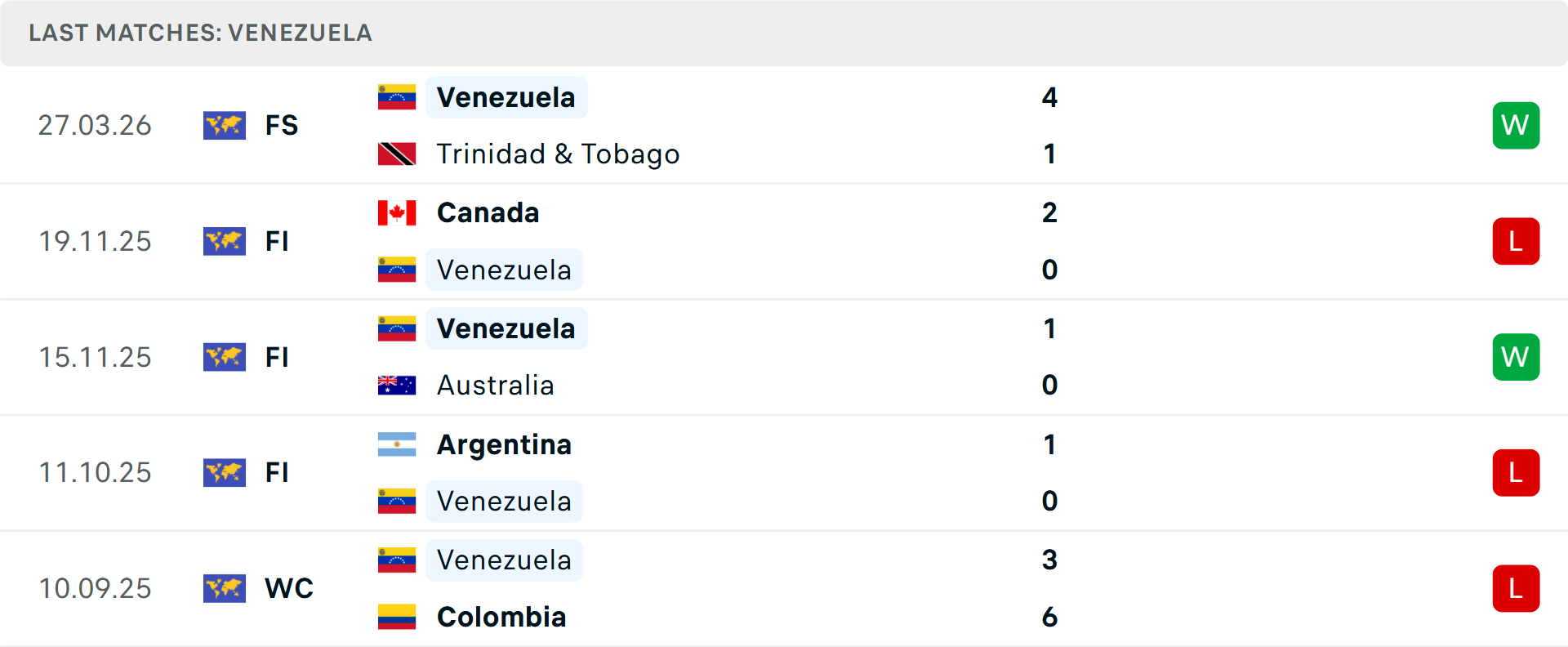Screen dimensions: 1568x647
Task: Open the Canada team link
Action: click(x=488, y=212)
